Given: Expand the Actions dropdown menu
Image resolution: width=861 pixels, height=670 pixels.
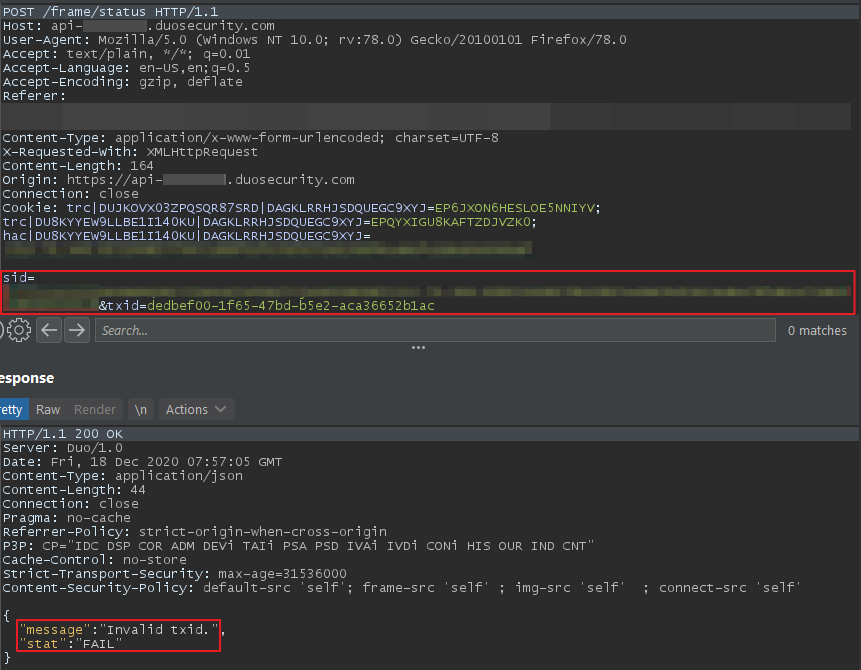Looking at the screenshot, I should click(x=196, y=409).
